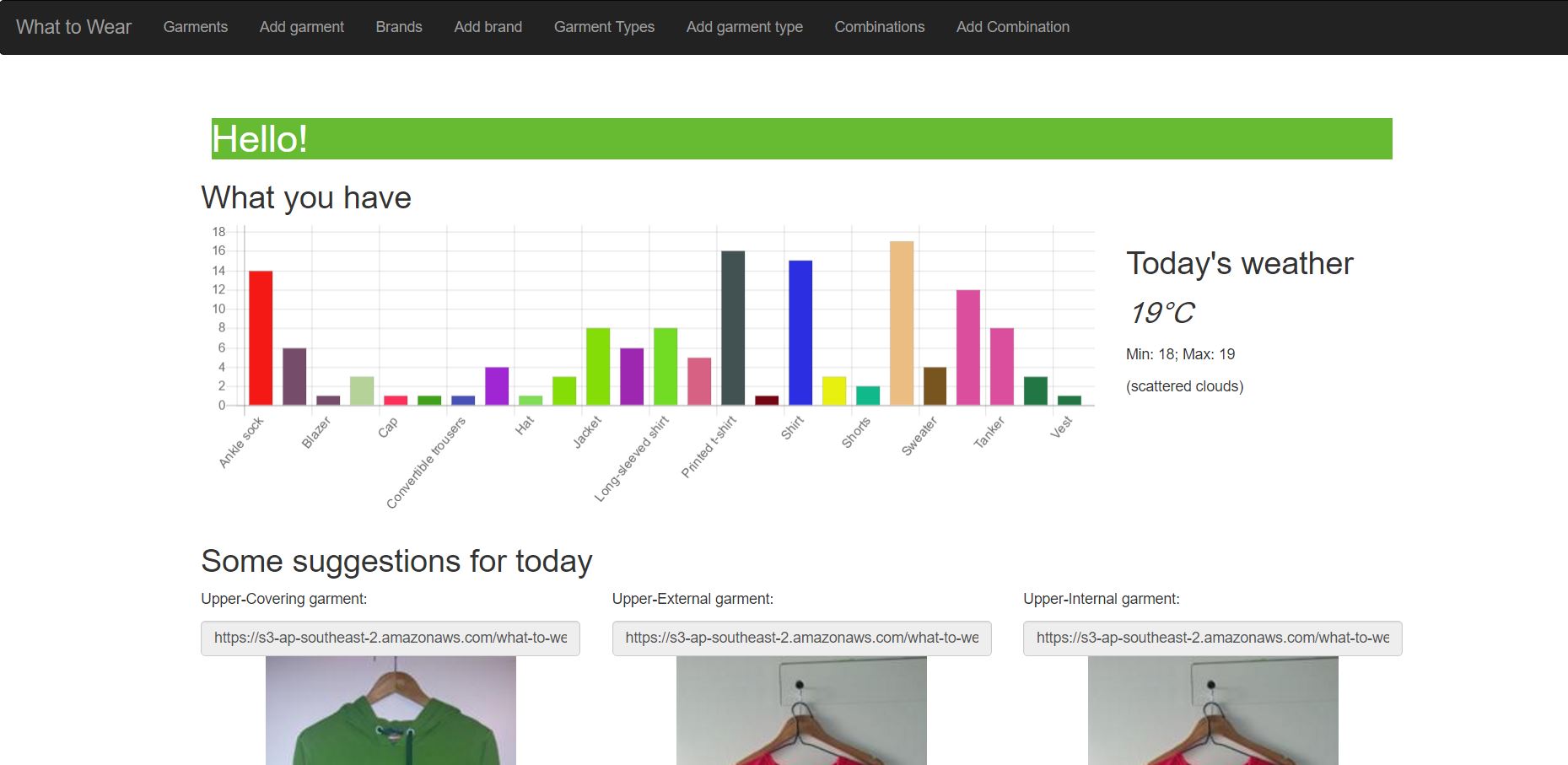The height and width of the screenshot is (765, 1568).
Task: Click the 'Upper-Covering garment:' label
Action: (x=283, y=599)
